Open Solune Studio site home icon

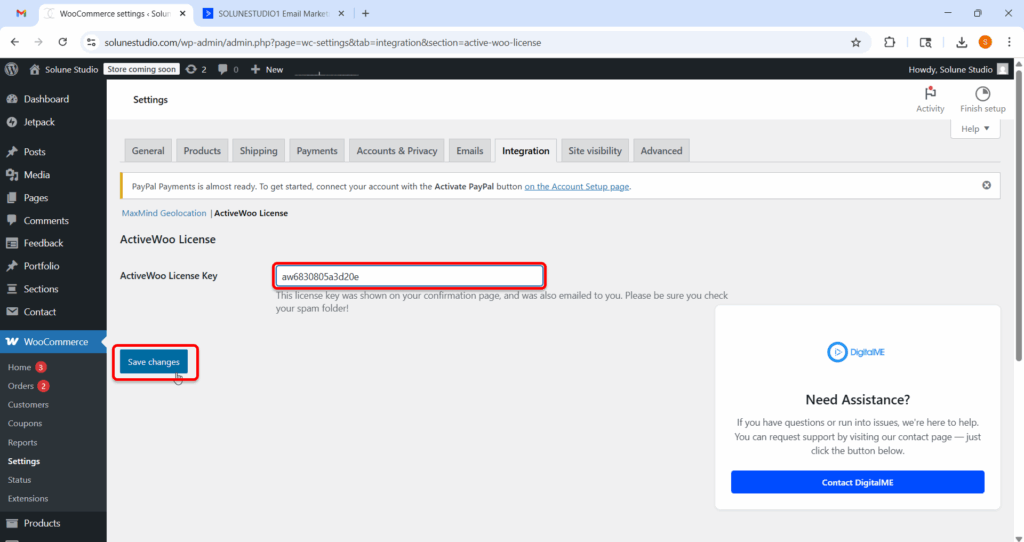pos(35,69)
